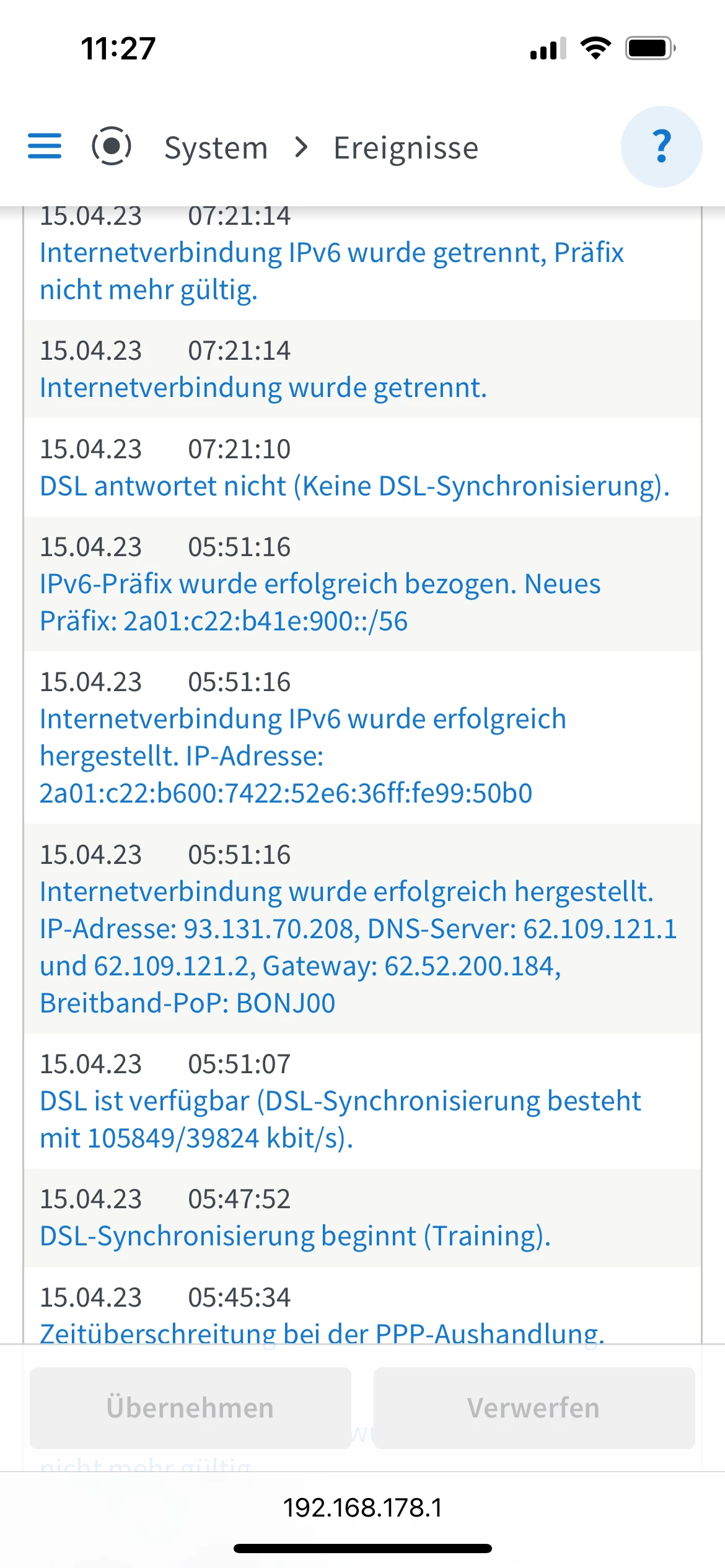Click the Übernehmen button
The image size is (725, 1568).
coord(190,1408)
